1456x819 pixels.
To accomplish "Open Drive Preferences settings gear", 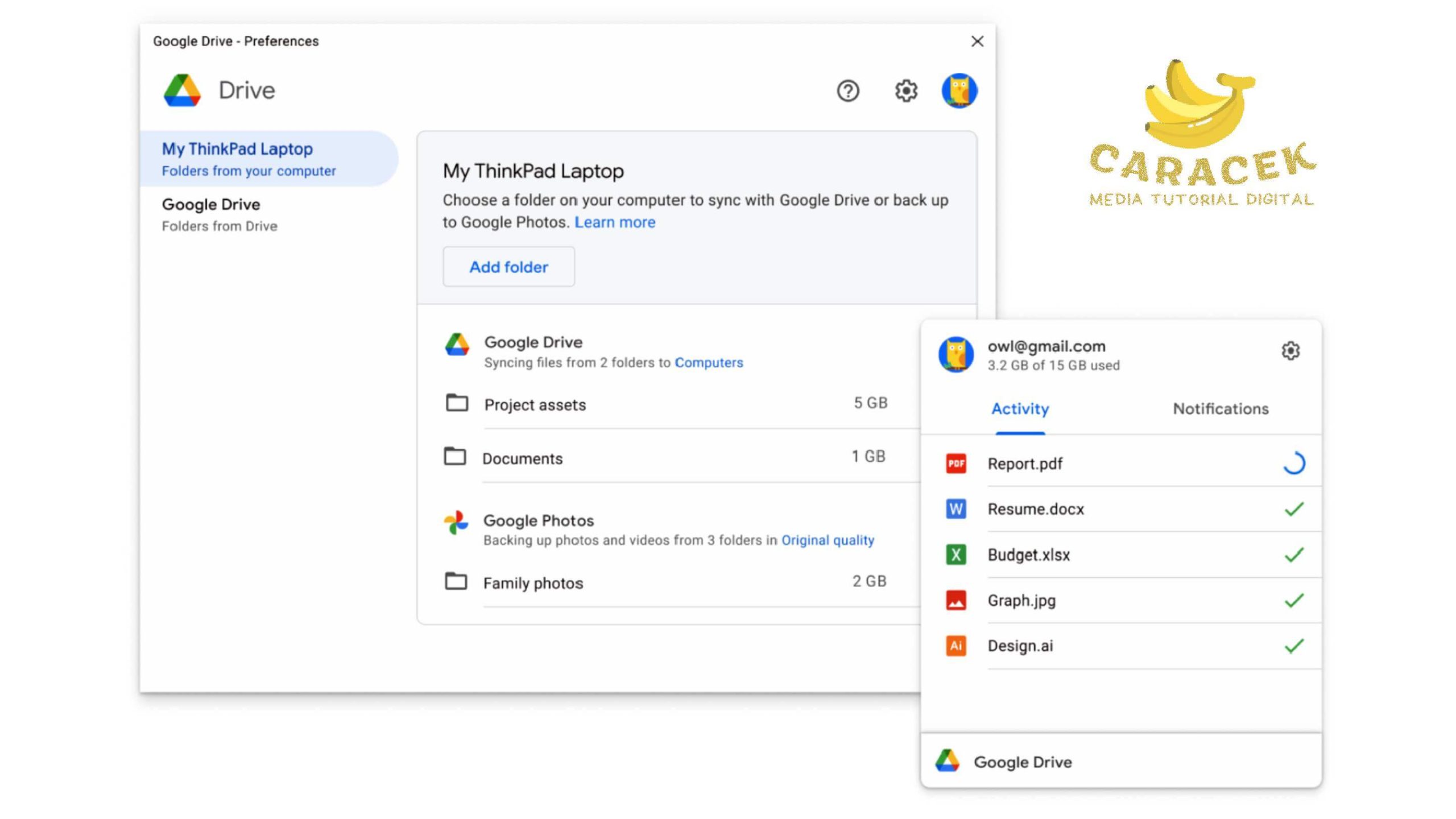I will pyautogui.click(x=906, y=91).
